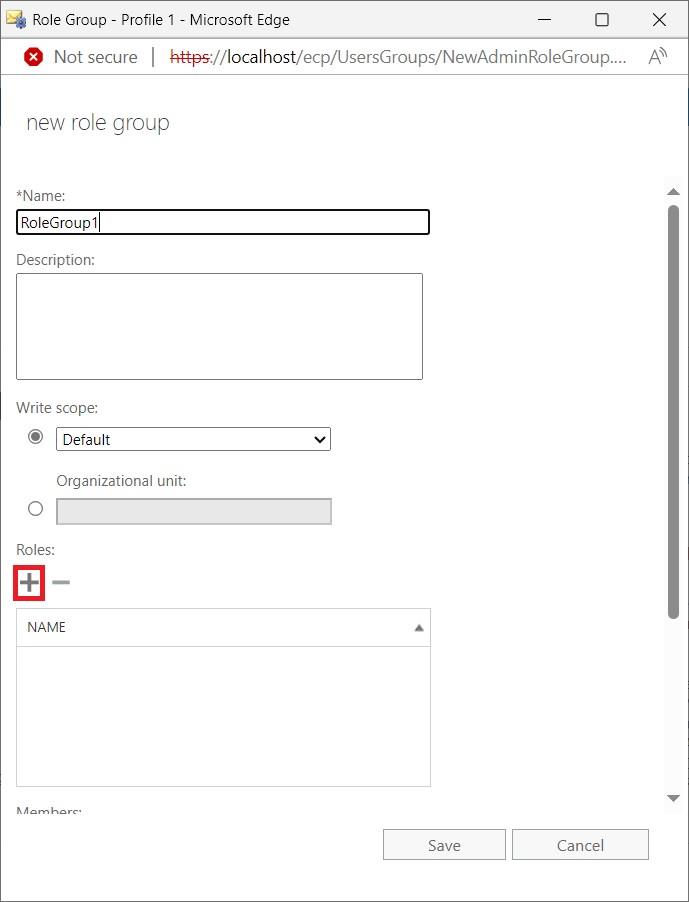Select the Default write scope radio button
689x902 pixels.
tap(36, 437)
